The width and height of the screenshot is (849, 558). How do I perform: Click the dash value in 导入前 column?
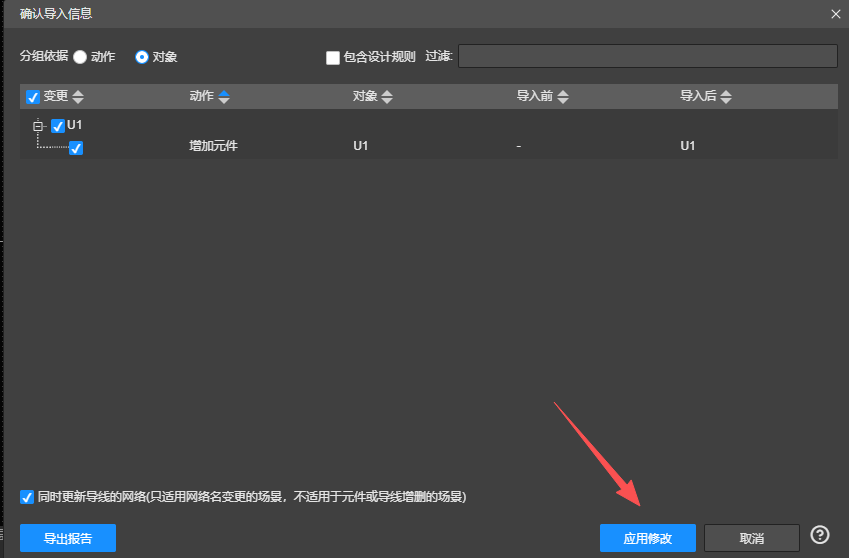519,146
